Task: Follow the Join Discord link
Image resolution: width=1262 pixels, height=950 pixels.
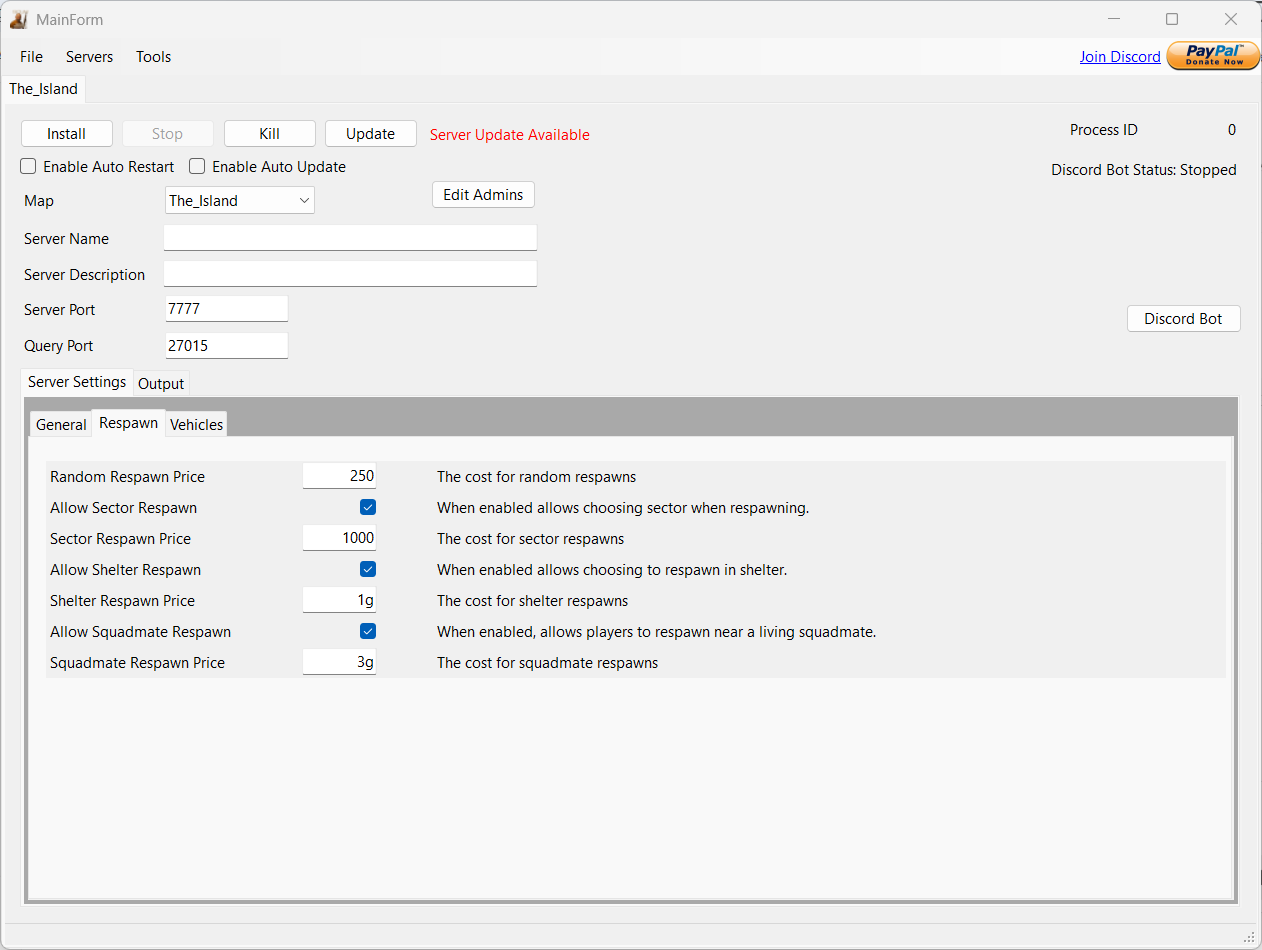Action: pyautogui.click(x=1120, y=57)
